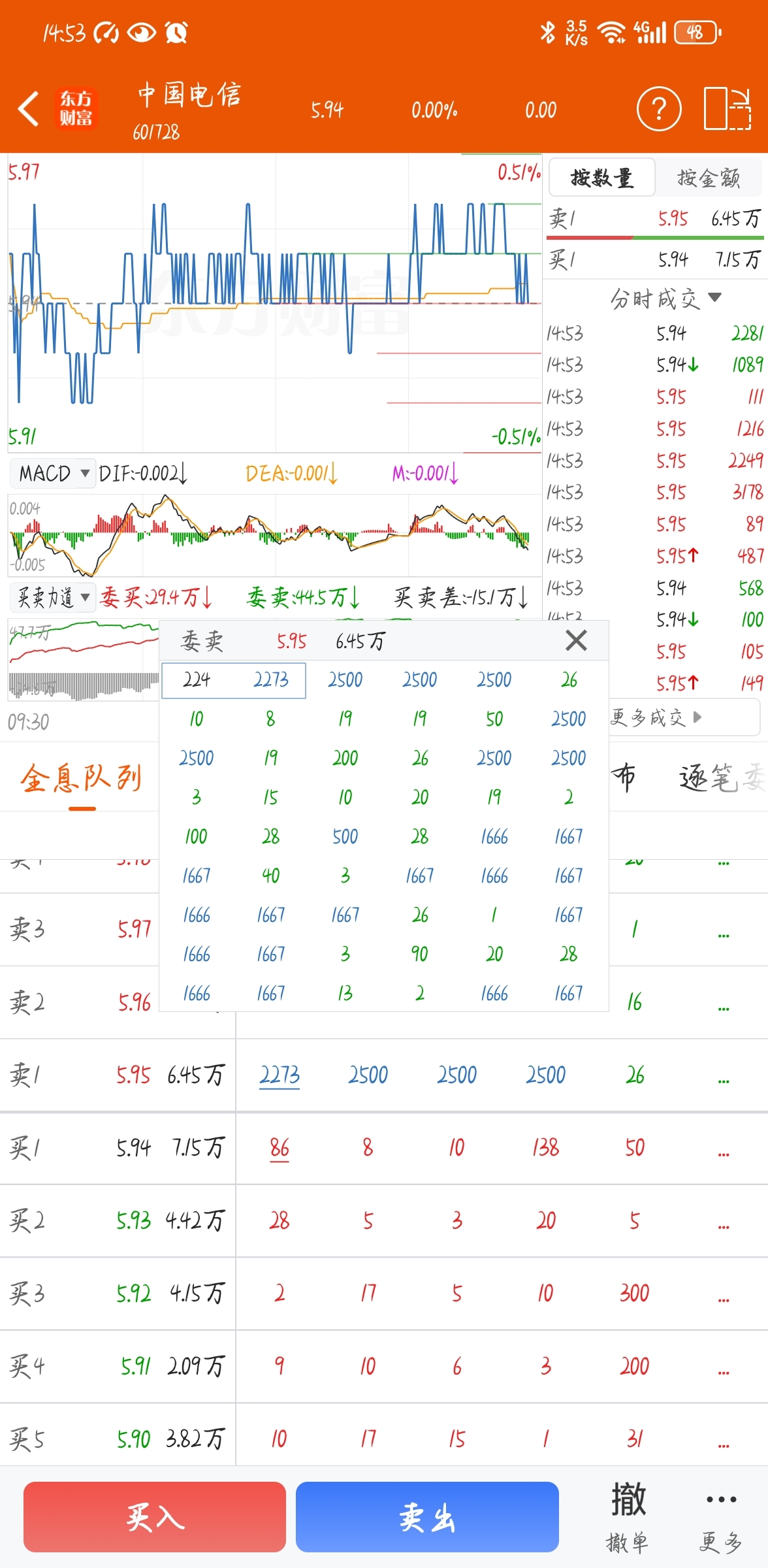Tap the 买卖差 -15.1万 value

pyautogui.click(x=461, y=597)
